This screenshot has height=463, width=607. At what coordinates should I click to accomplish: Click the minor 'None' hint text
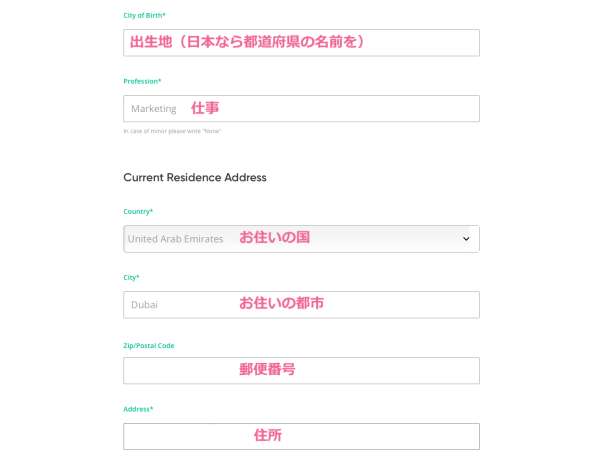pyautogui.click(x=172, y=131)
